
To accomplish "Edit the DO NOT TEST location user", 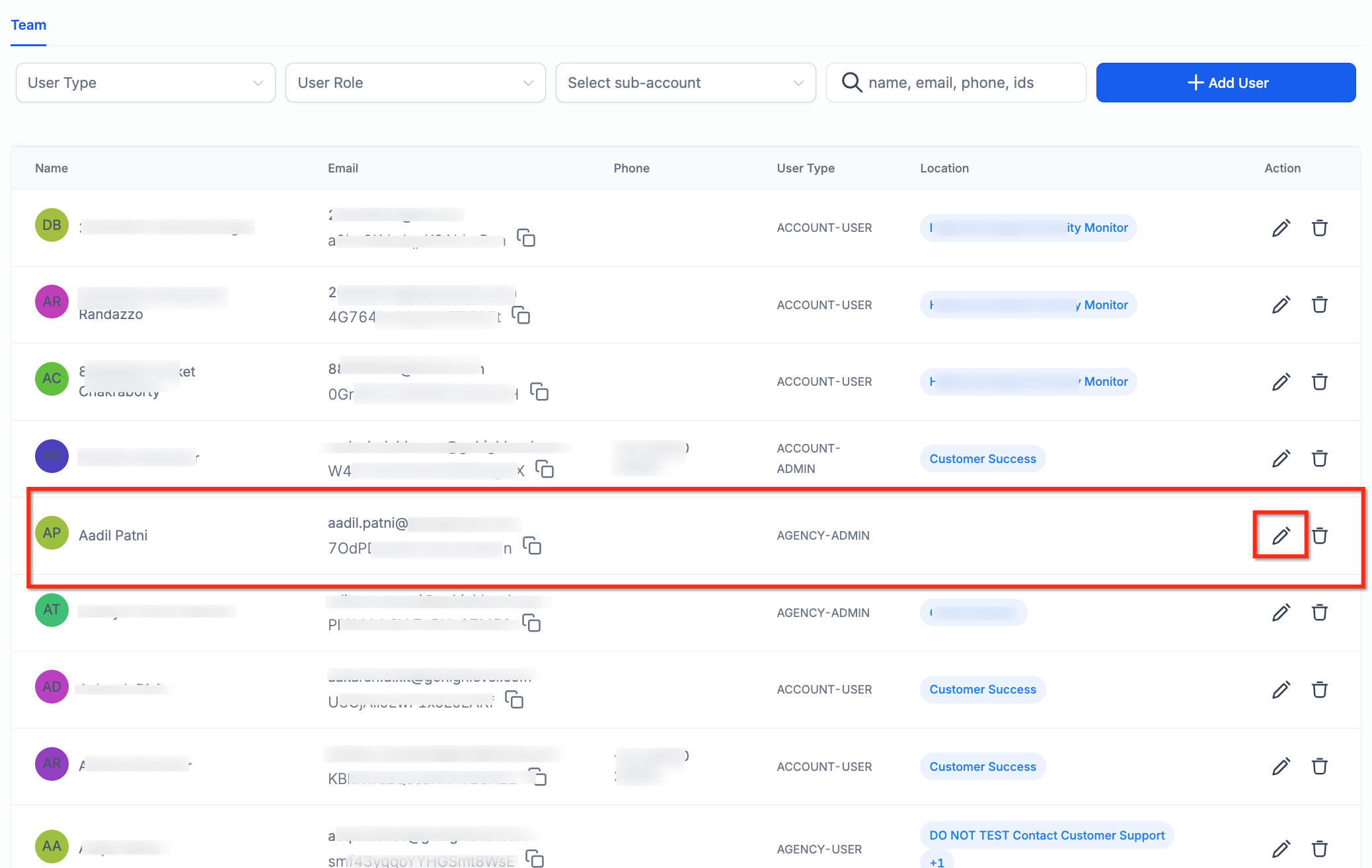I will pyautogui.click(x=1281, y=849).
